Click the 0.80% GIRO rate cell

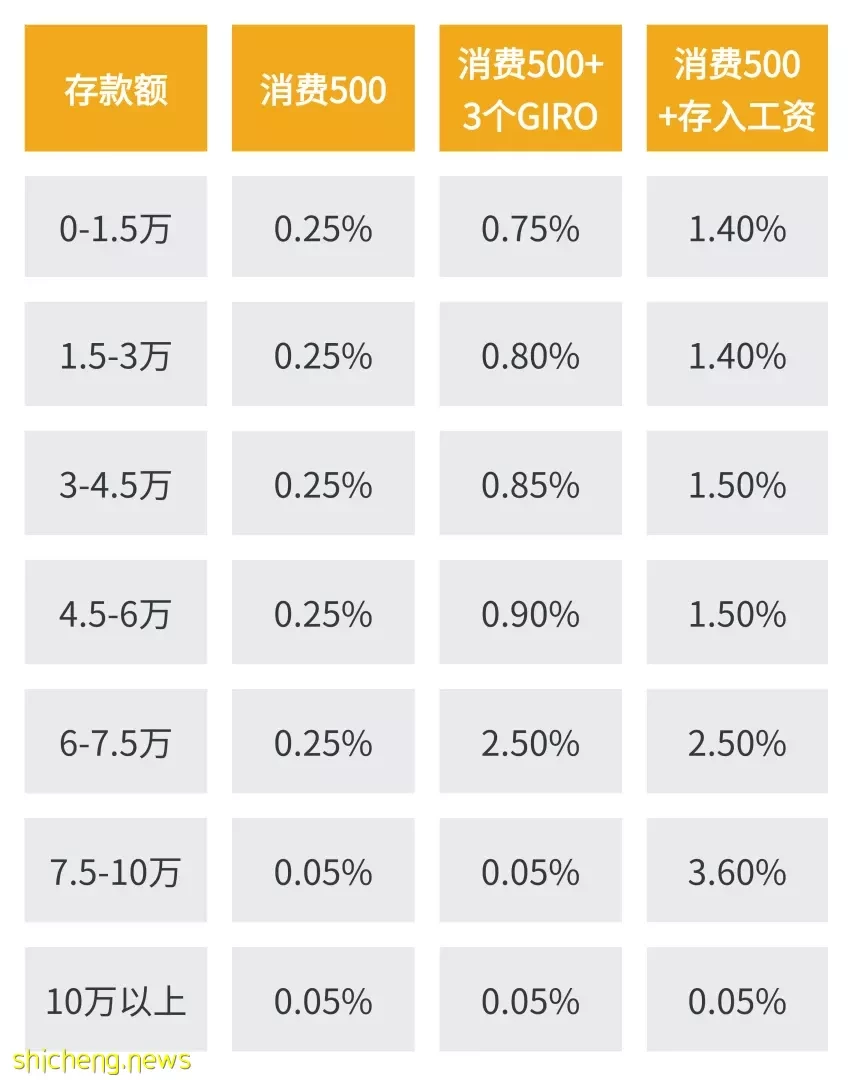coord(530,354)
